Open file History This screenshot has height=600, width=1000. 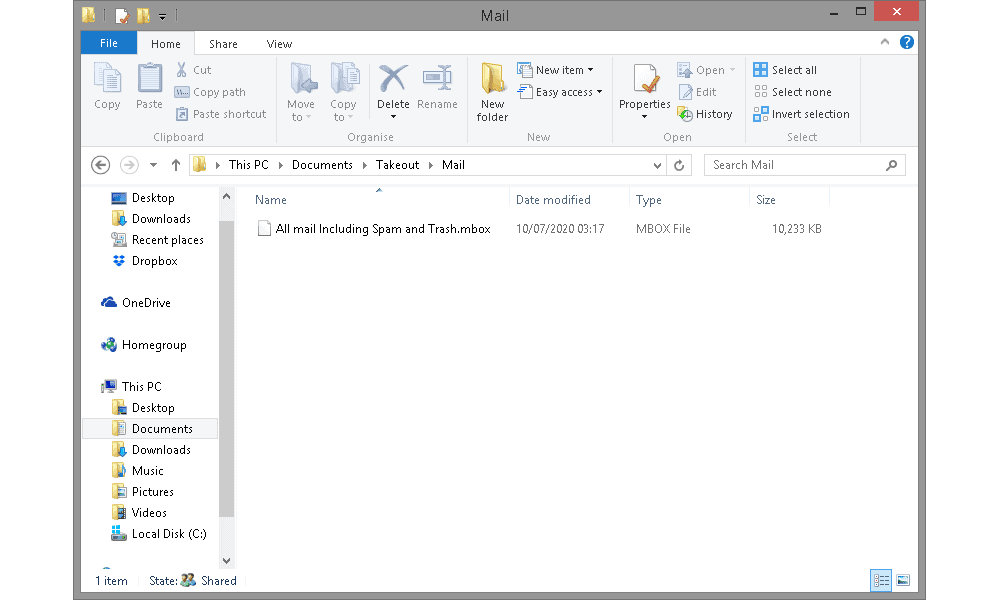pos(705,114)
